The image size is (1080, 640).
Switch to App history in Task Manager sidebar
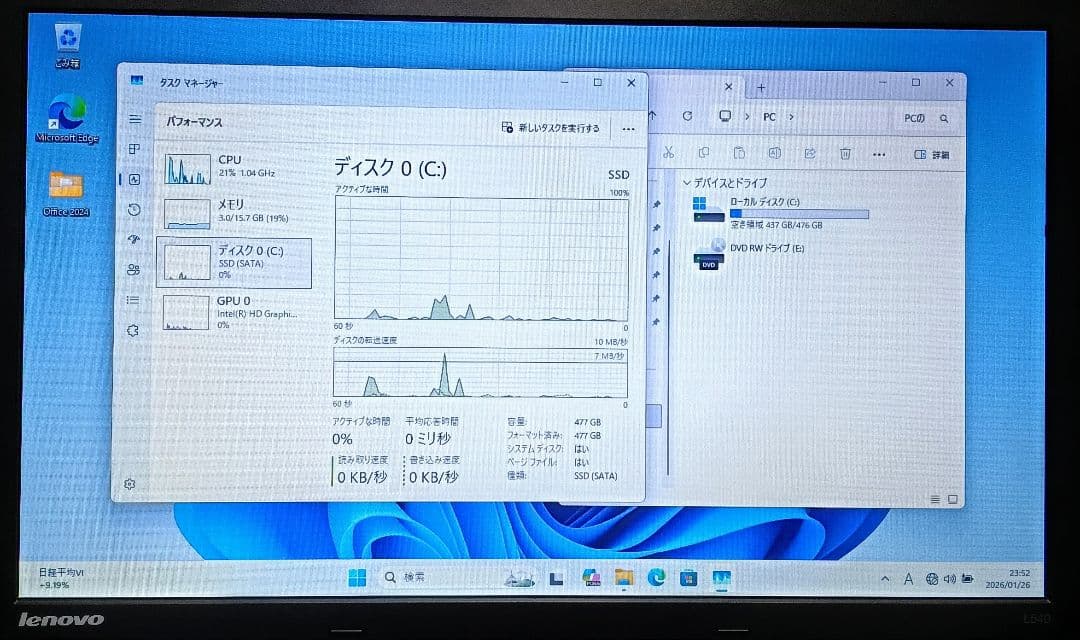[x=135, y=209]
